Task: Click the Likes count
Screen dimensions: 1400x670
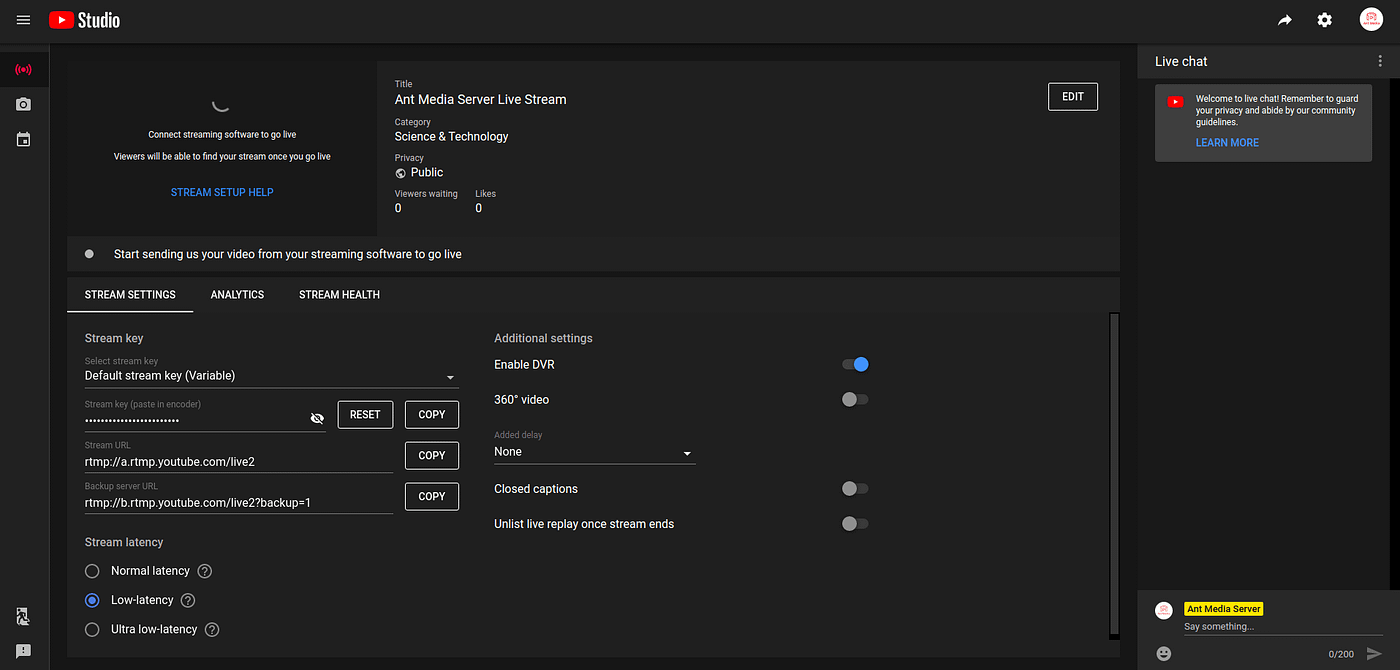Action: (479, 208)
